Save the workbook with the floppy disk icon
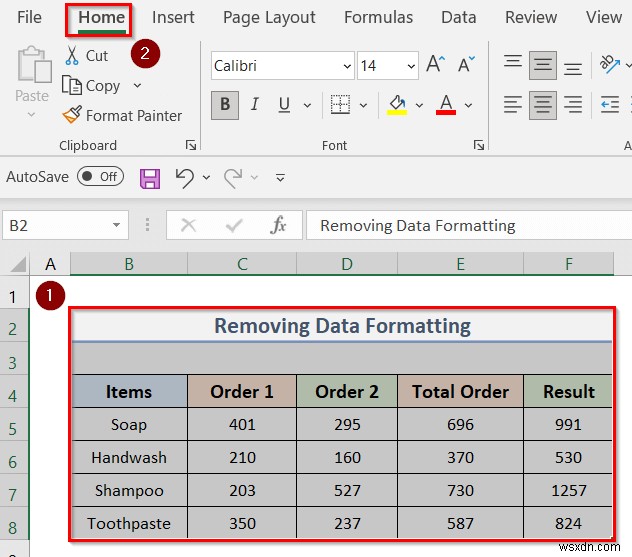 (150, 179)
